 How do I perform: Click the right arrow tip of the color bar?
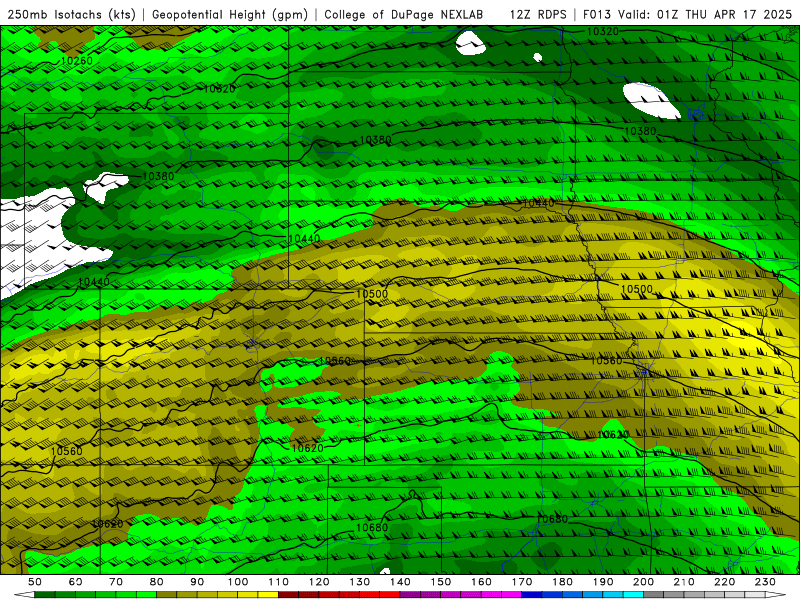click(778, 595)
